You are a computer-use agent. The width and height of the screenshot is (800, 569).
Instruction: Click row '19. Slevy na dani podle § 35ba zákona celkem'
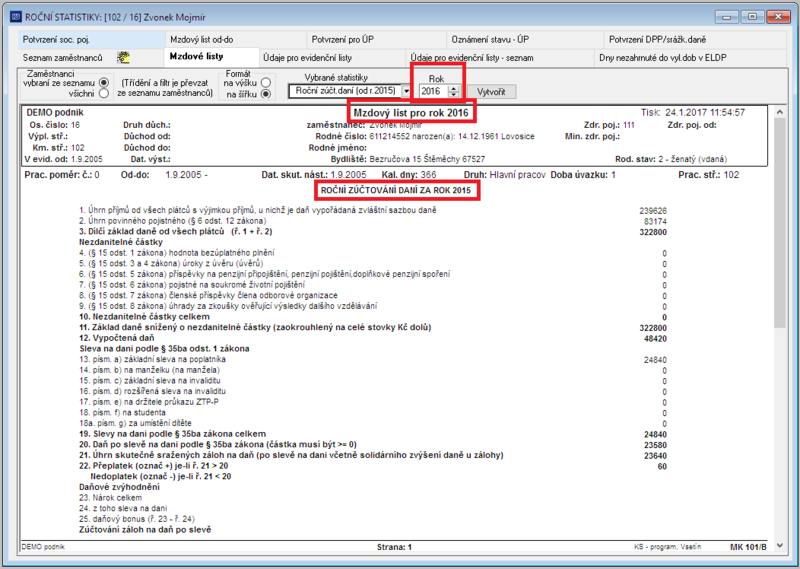coord(373,434)
